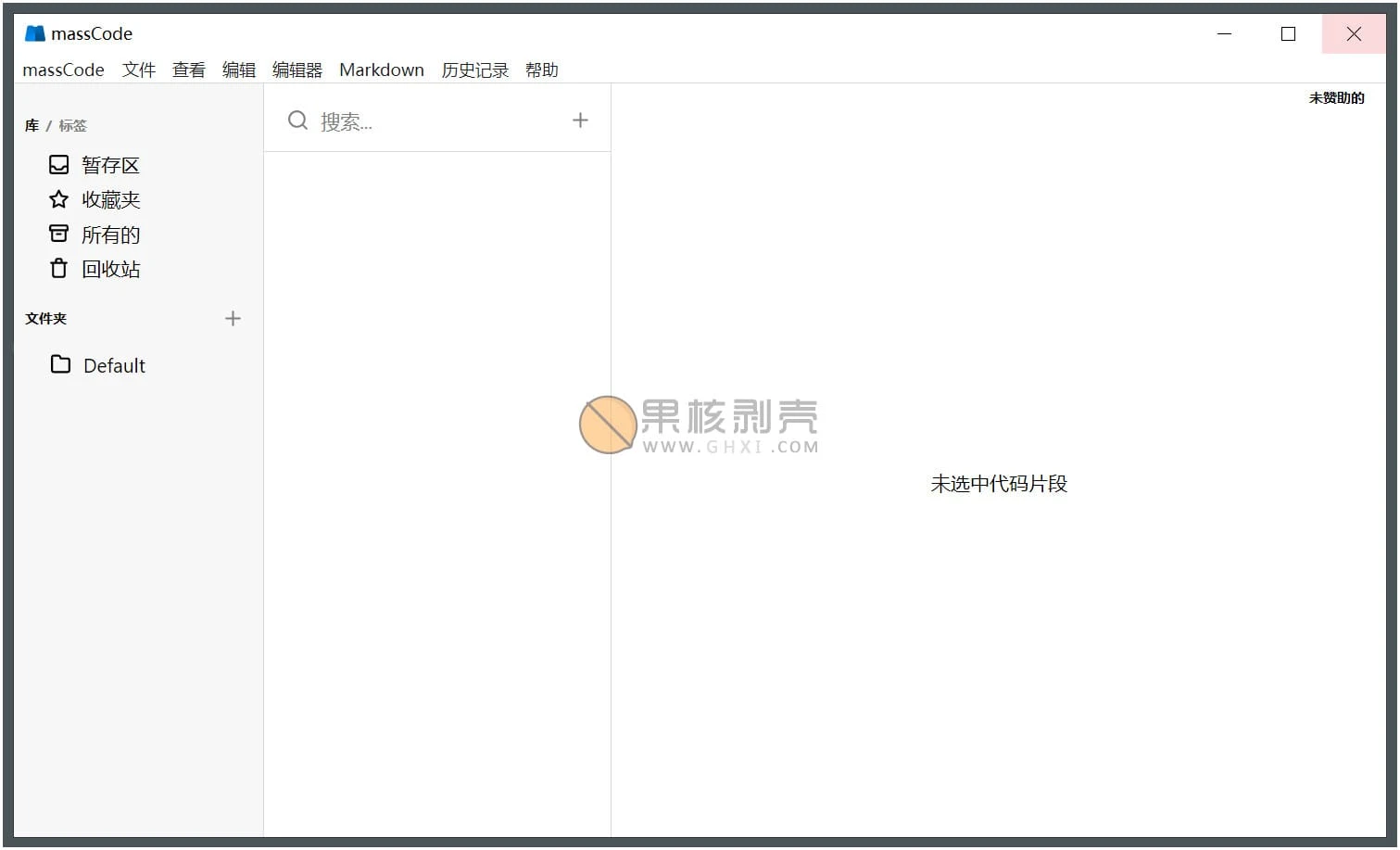This screenshot has height=850, width=1400.
Task: Click the 收藏夹 star icon
Action: pos(58,198)
